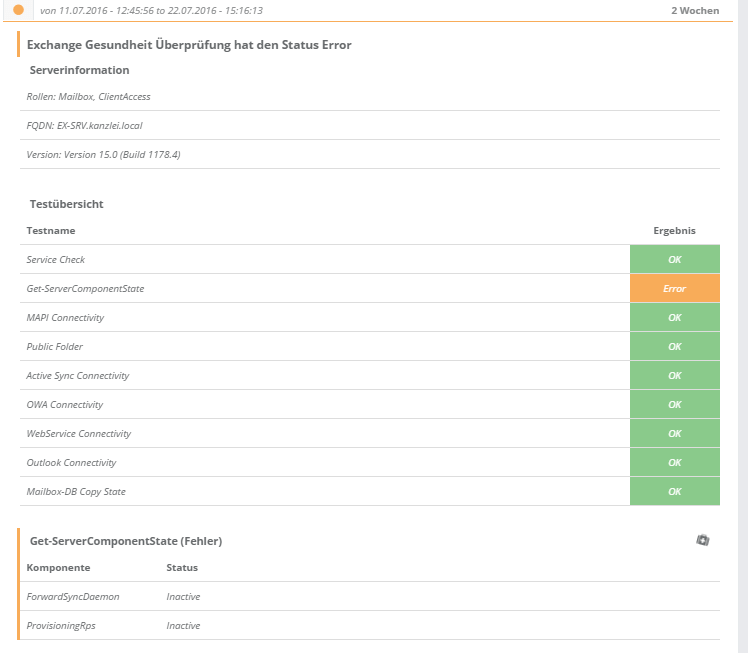Image resolution: width=748 pixels, height=653 pixels.
Task: Click the orange Error result for Get-ServerComponentState
Action: (674, 288)
